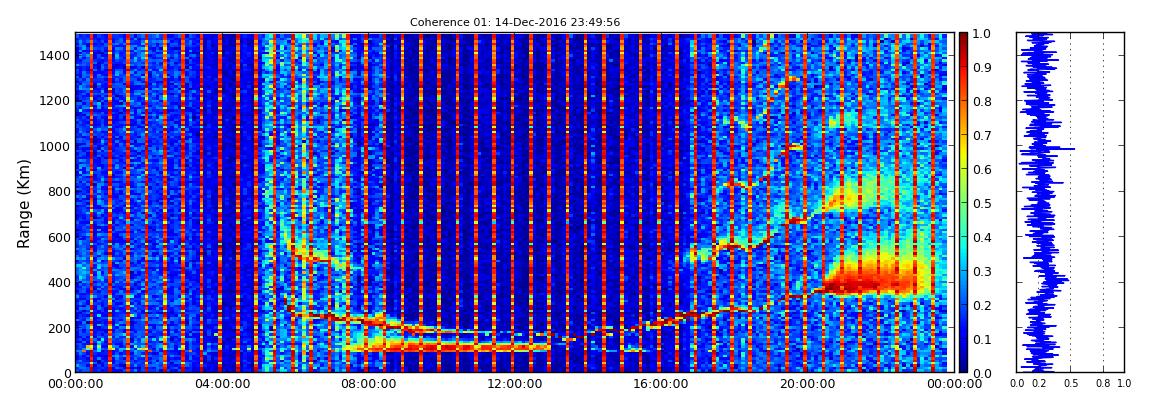Screen dimensions: 1150x407
Task: Click the 600 tick label on the range axis
Action: (60, 238)
